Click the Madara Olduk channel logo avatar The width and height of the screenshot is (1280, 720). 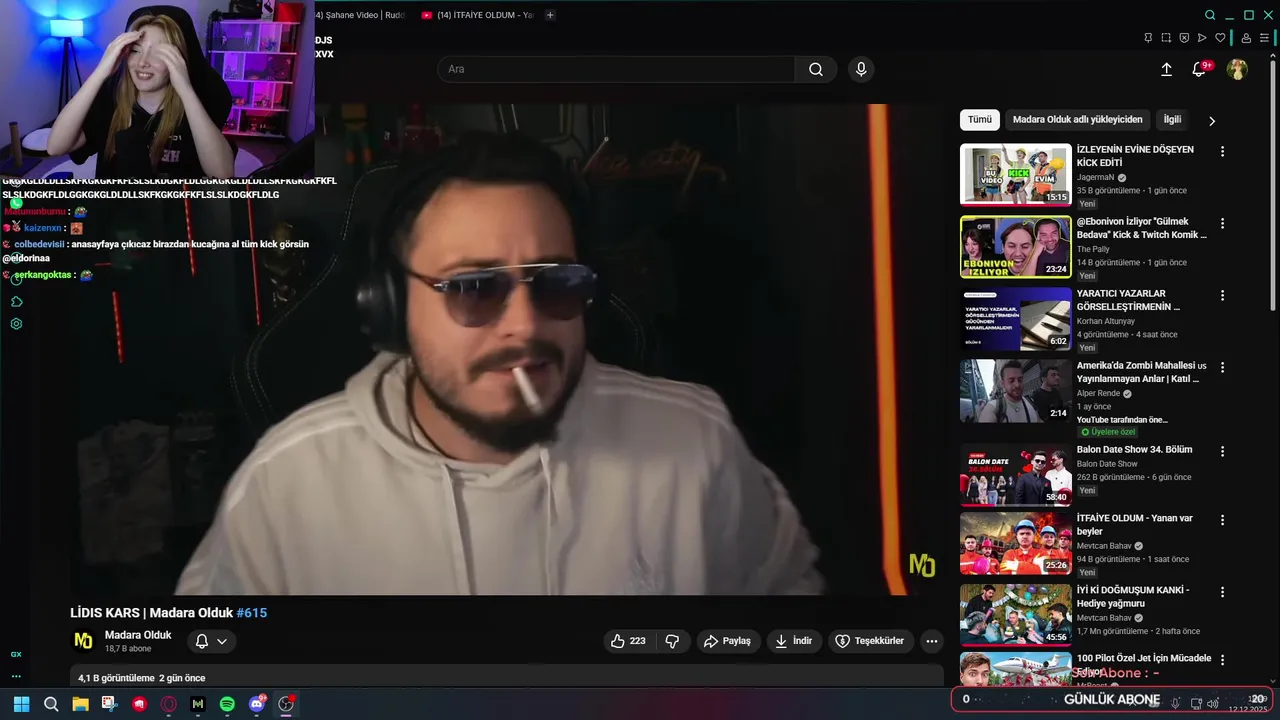84,641
